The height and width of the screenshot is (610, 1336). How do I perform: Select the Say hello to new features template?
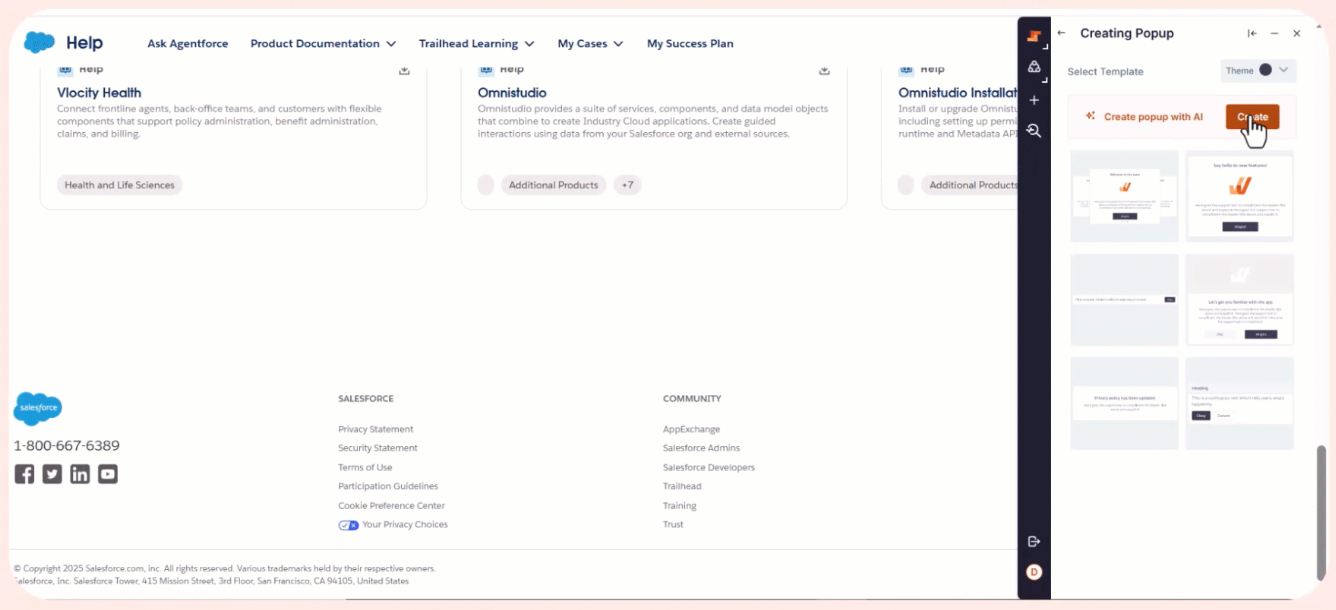(1240, 196)
